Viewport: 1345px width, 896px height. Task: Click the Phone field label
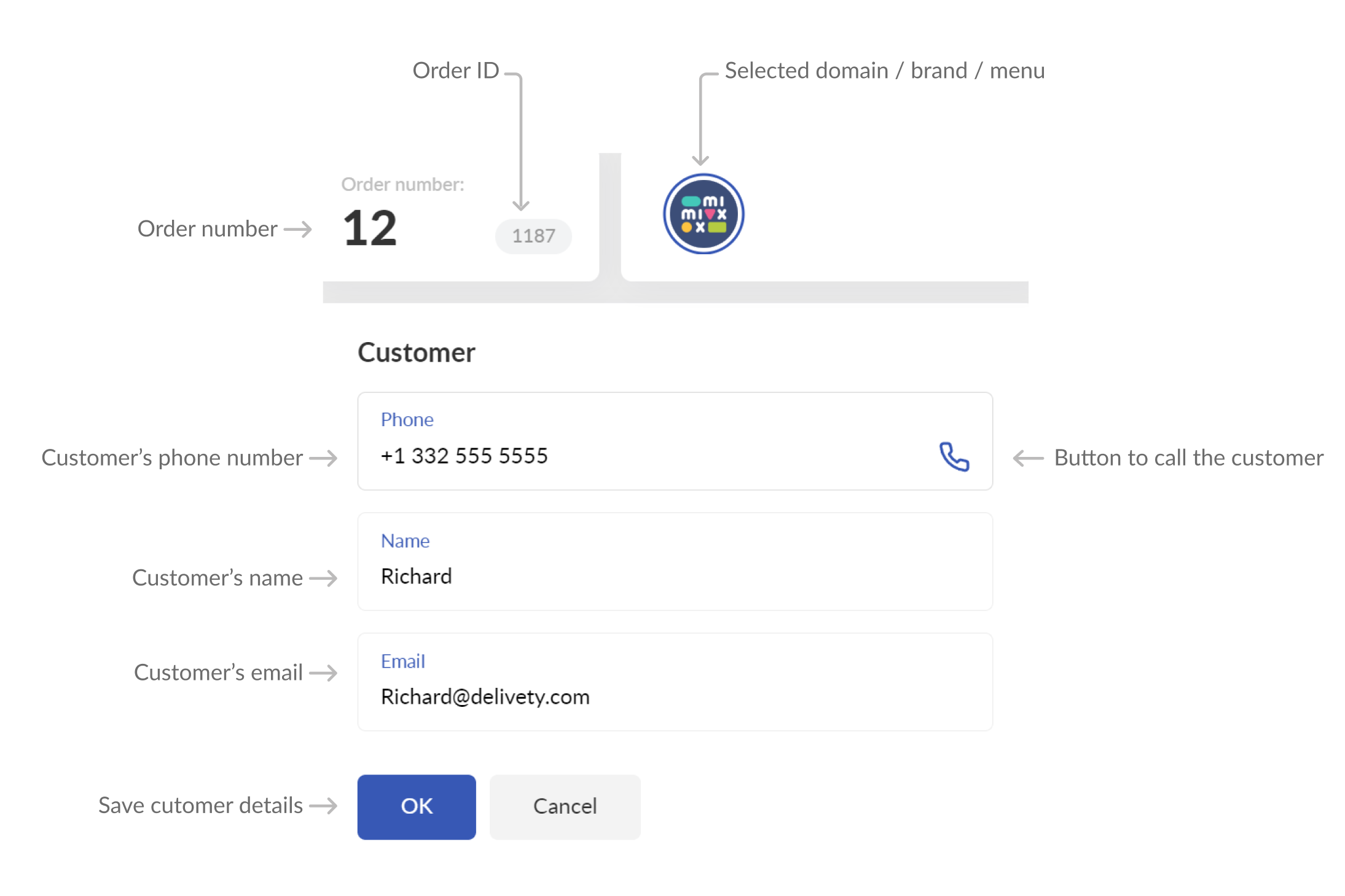tap(407, 419)
